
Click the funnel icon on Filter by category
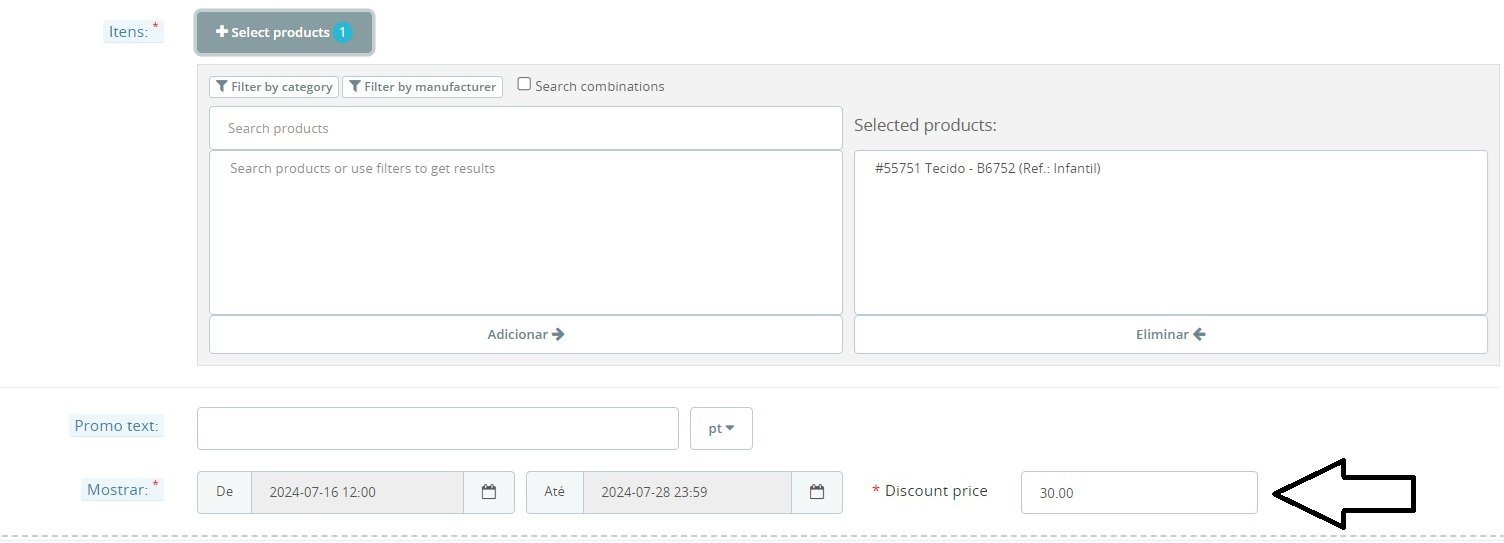222,87
